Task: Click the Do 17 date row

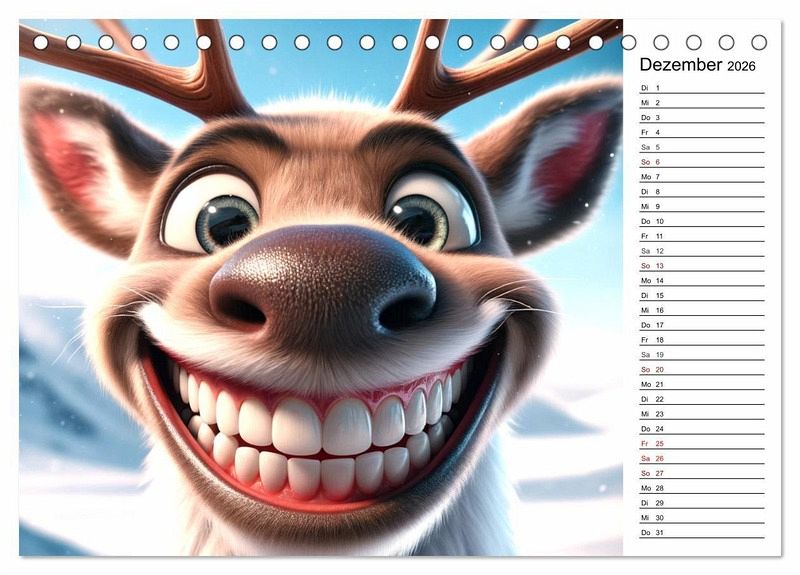Action: [701, 325]
